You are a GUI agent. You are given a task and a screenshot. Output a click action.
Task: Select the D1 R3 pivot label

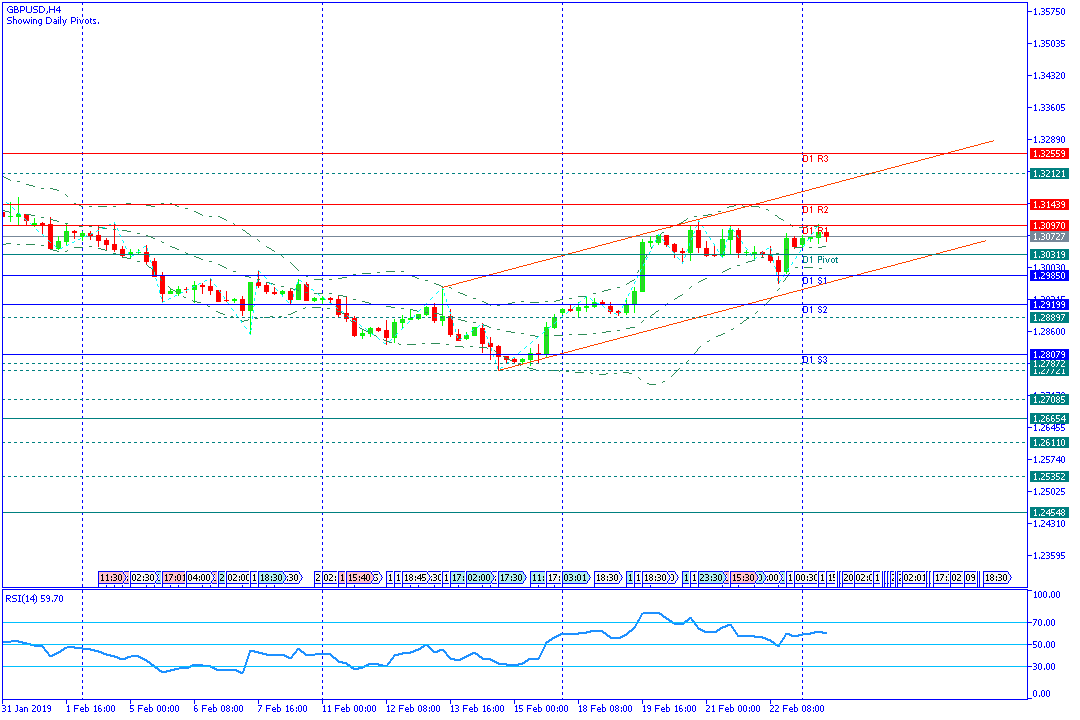tap(815, 159)
